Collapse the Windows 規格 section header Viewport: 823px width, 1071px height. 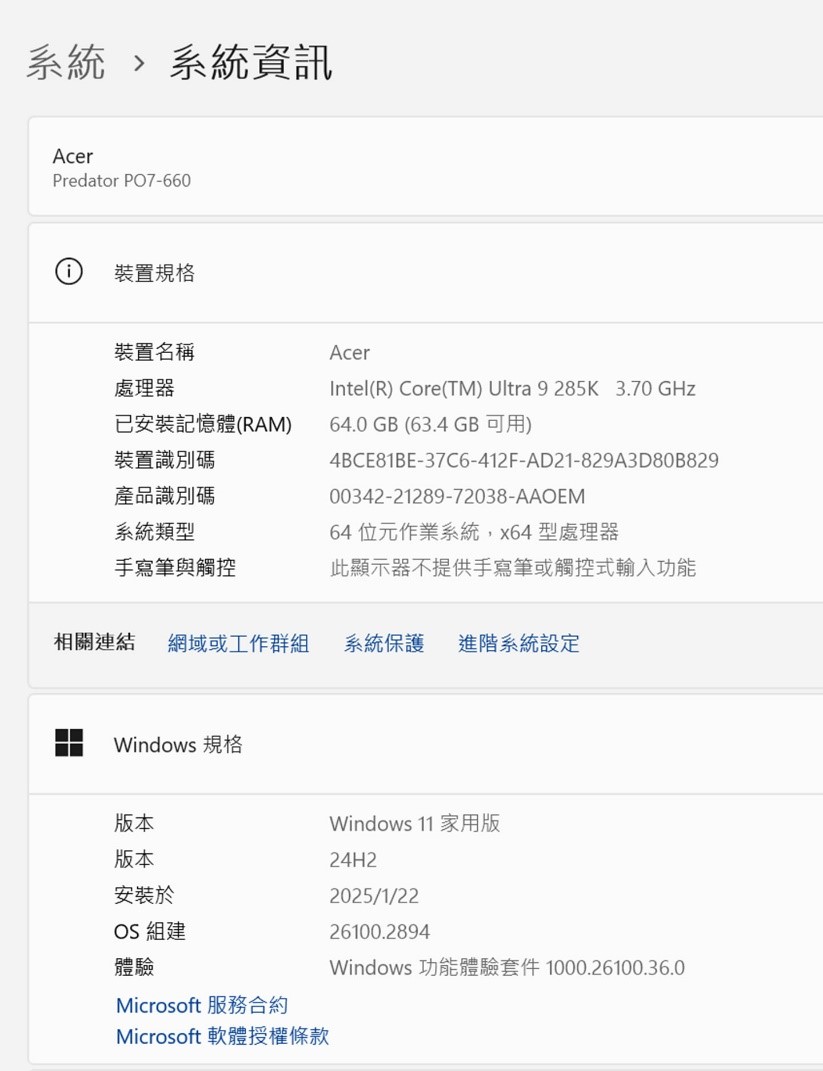click(426, 744)
